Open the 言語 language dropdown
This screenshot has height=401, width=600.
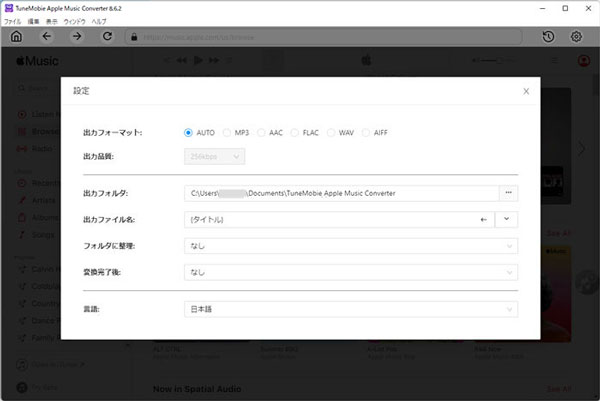[351, 309]
